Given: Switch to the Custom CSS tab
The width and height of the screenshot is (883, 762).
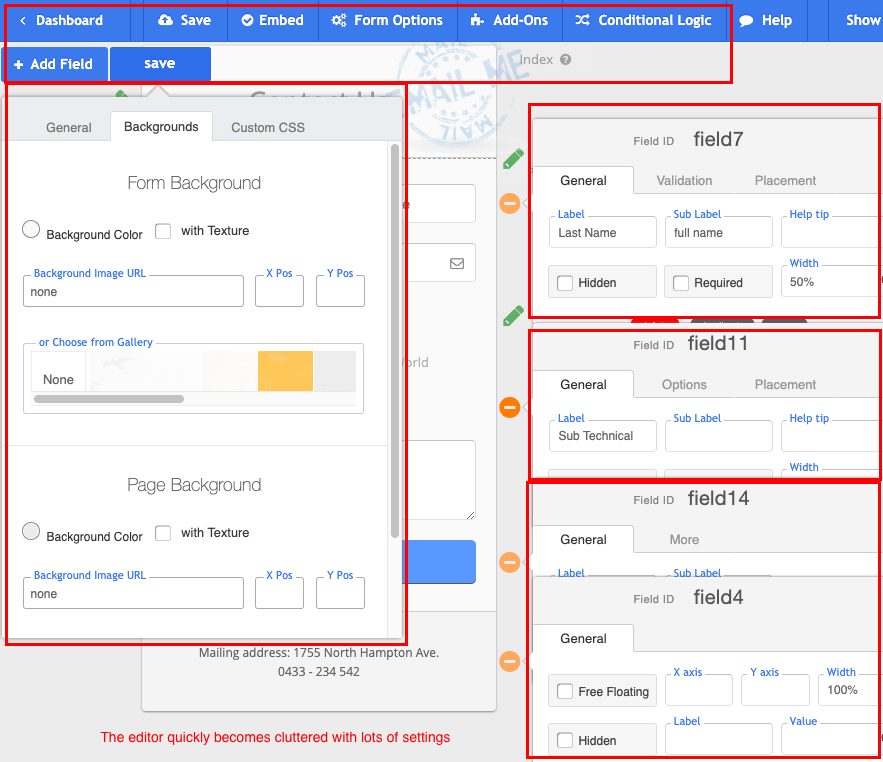Looking at the screenshot, I should click(267, 127).
